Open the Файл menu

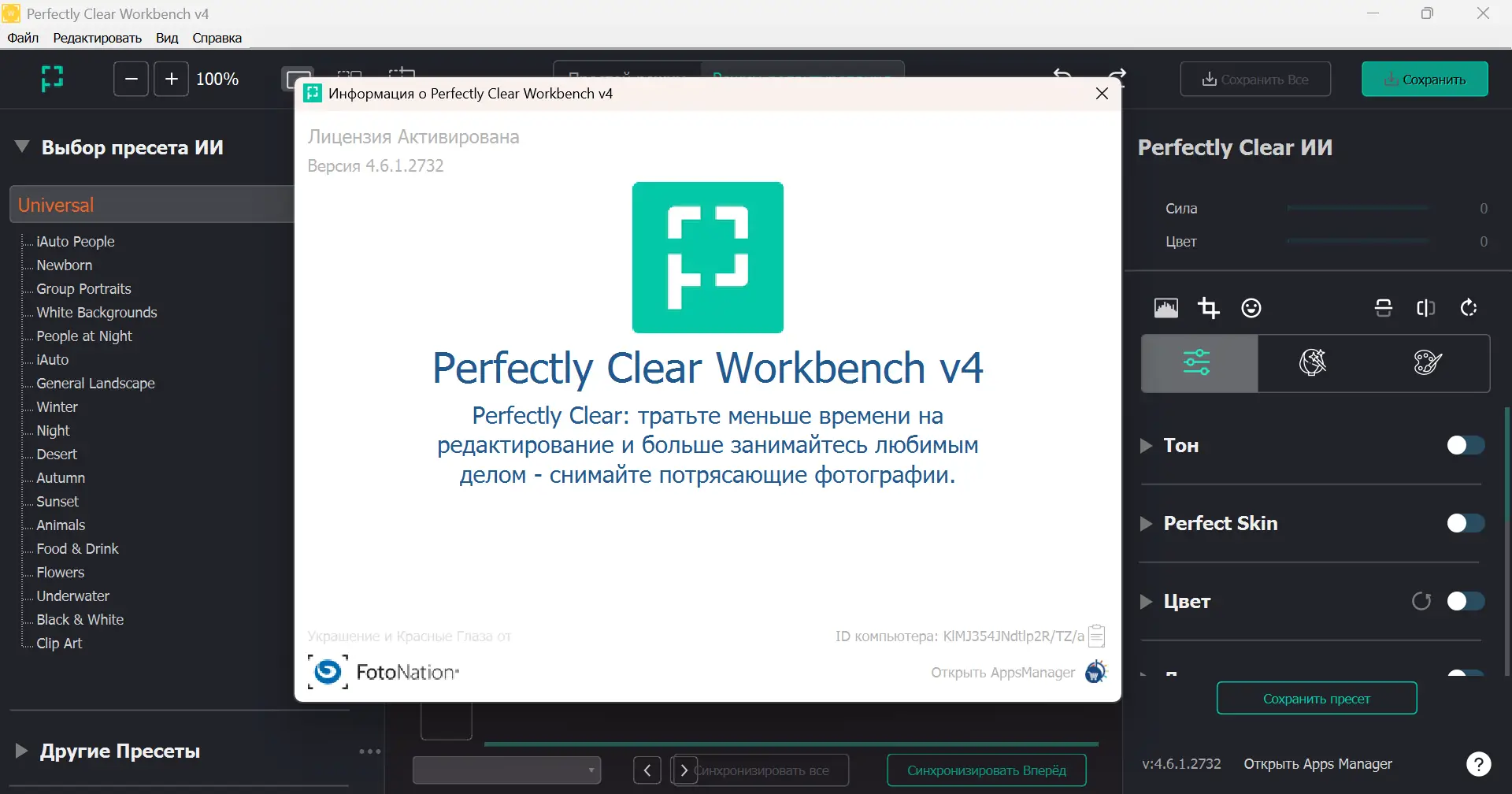(23, 37)
